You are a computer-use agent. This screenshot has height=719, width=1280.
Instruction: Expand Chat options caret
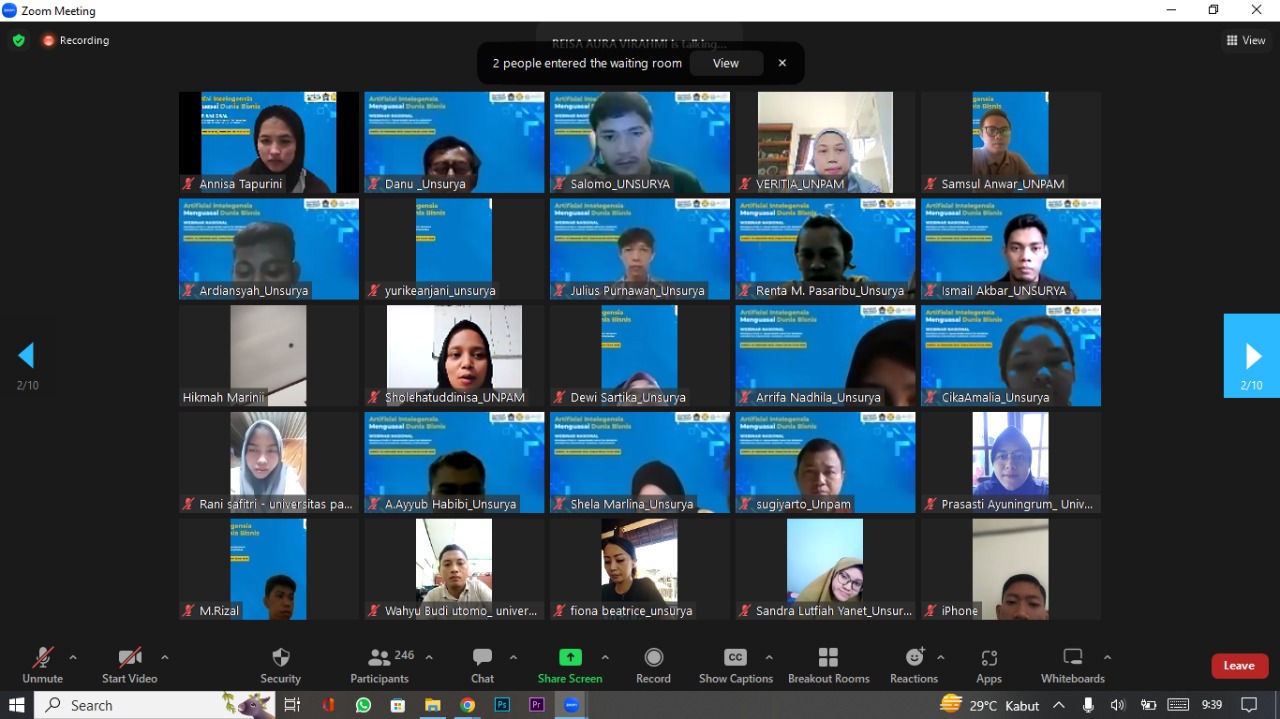click(513, 657)
